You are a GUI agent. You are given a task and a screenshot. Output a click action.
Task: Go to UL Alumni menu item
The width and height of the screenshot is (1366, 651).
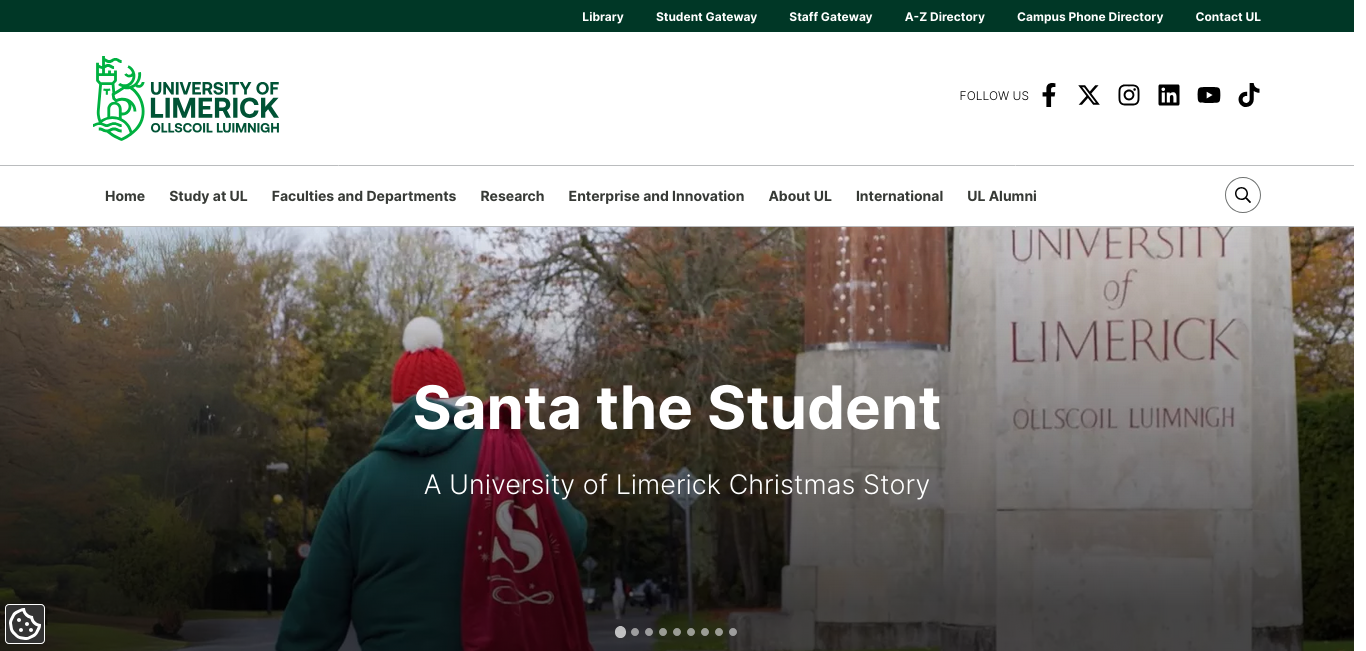pos(1002,196)
